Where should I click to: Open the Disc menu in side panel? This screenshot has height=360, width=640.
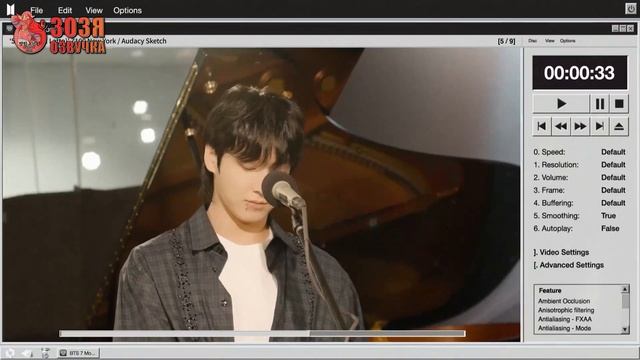(x=532, y=41)
